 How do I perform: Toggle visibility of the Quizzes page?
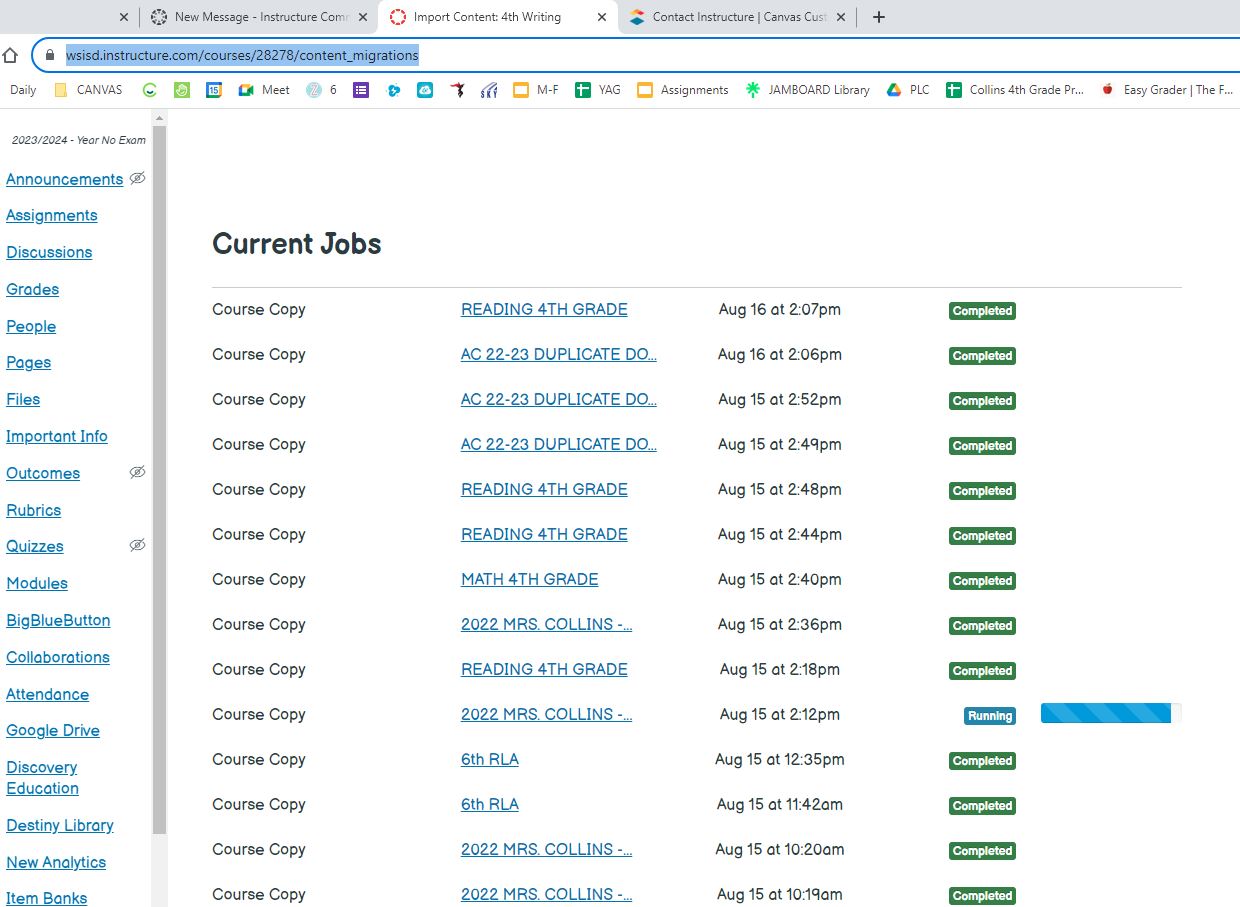pos(138,544)
